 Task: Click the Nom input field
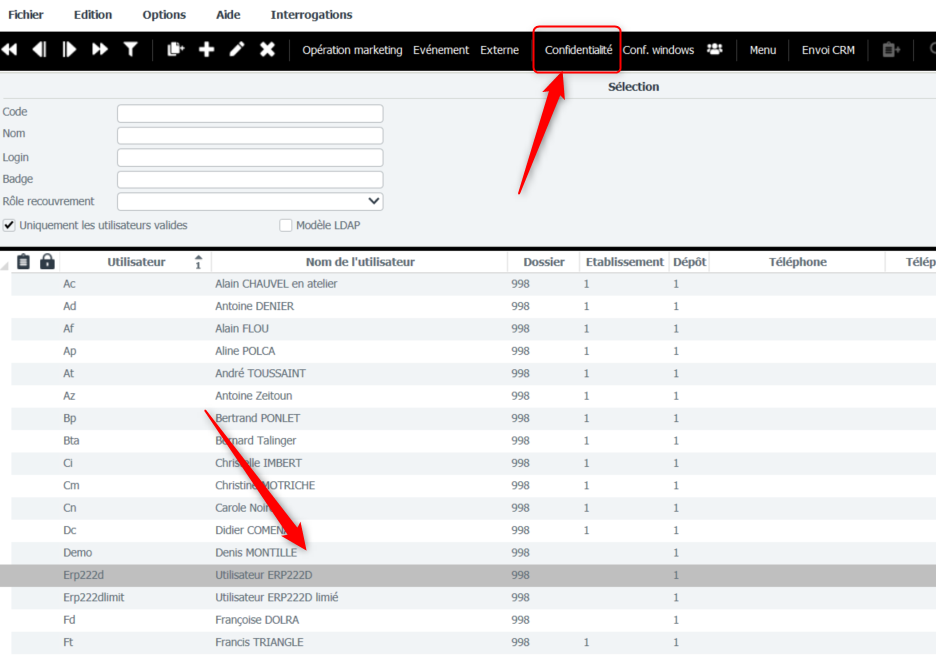(250, 135)
